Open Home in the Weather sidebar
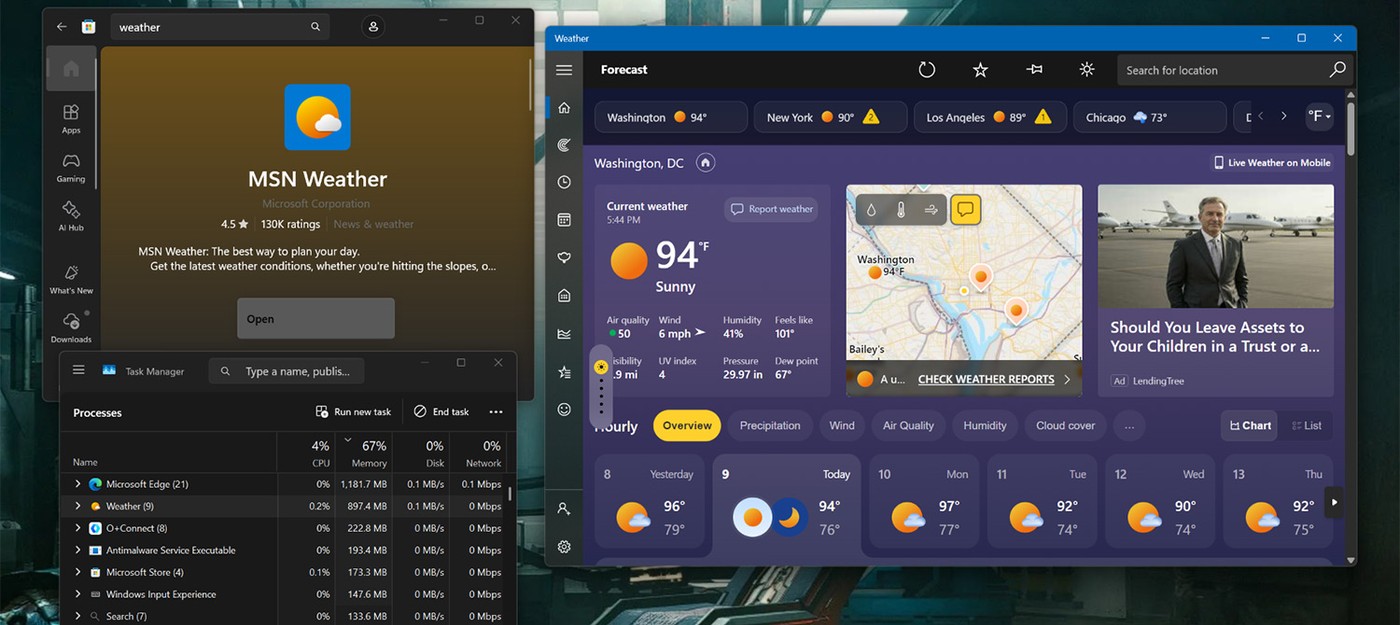Viewport: 1400px width, 625px height. coord(564,107)
